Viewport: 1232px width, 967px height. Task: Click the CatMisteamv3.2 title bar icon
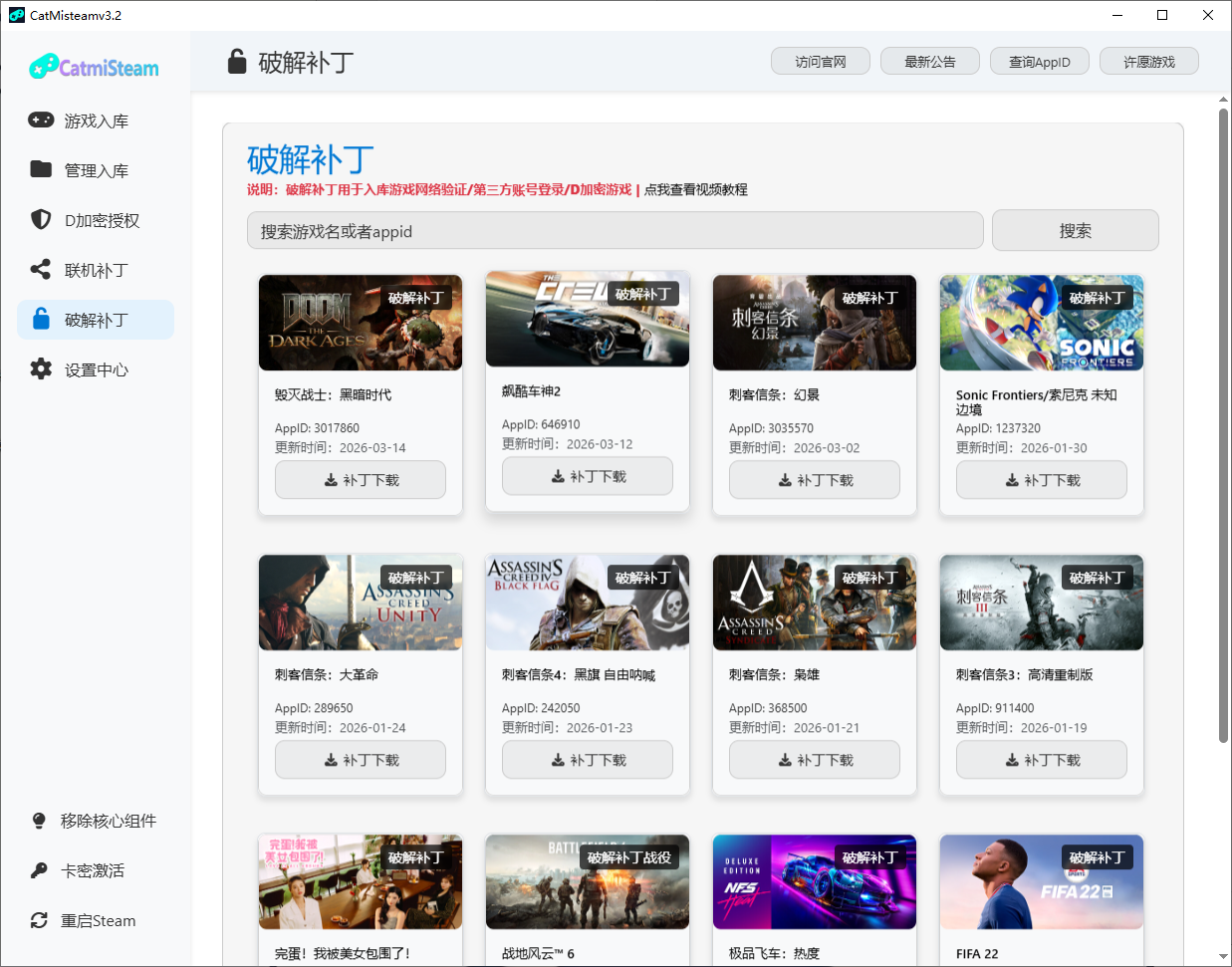click(16, 15)
